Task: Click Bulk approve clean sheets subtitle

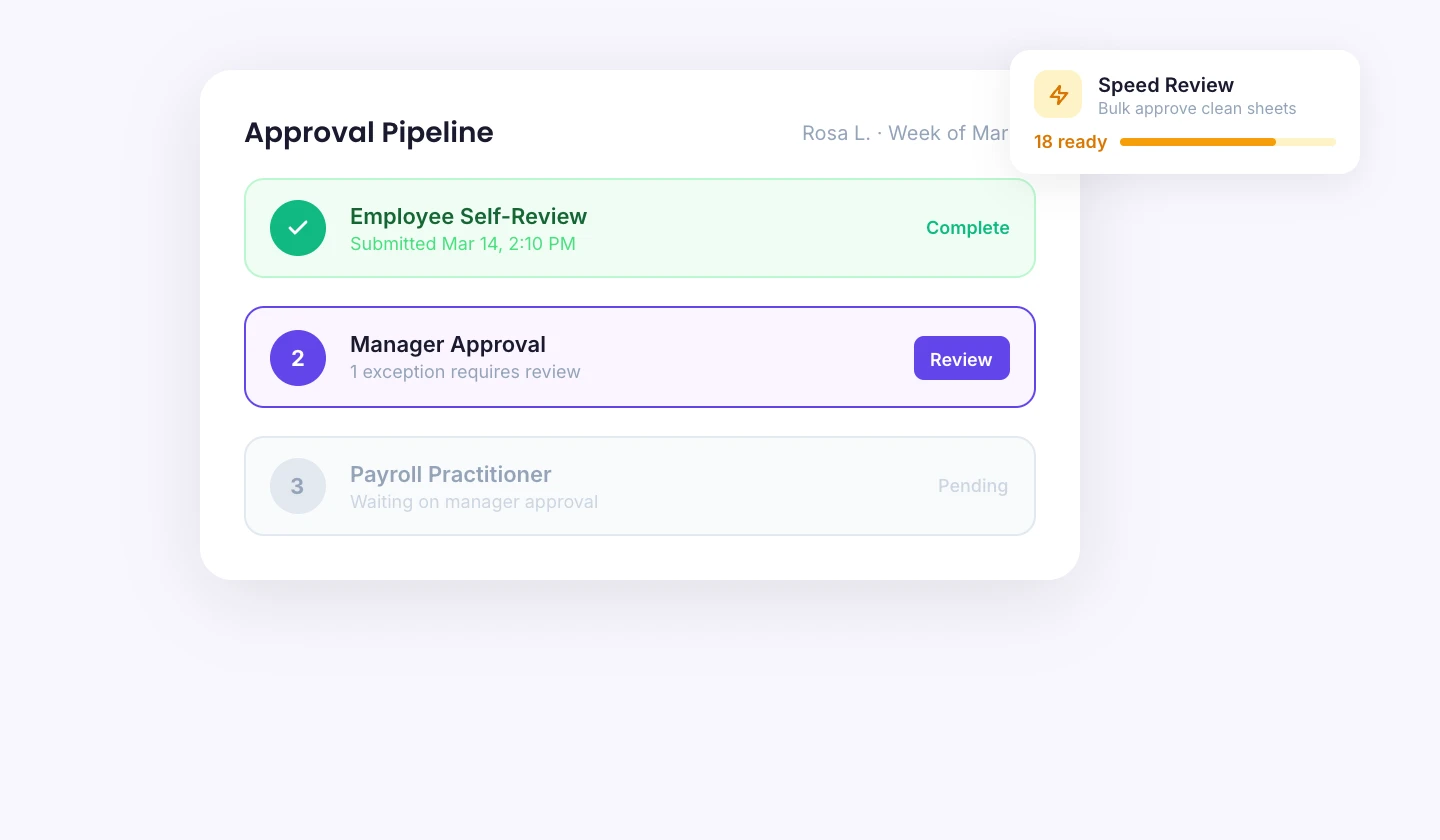Action: pyautogui.click(x=1197, y=109)
